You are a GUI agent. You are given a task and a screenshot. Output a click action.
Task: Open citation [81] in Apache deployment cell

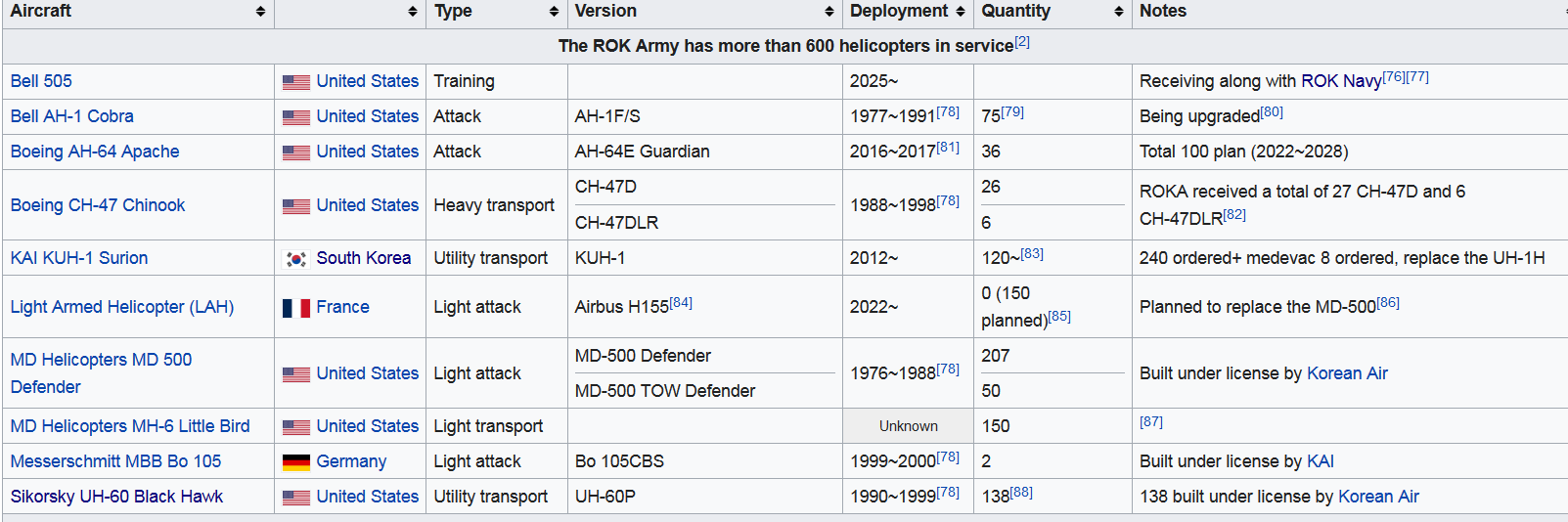[x=948, y=148]
